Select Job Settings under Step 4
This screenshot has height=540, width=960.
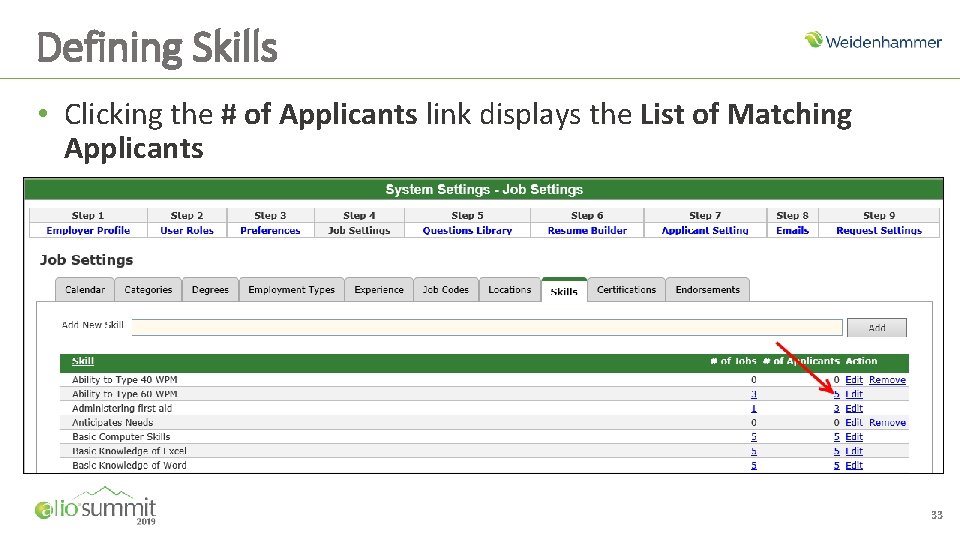point(359,230)
